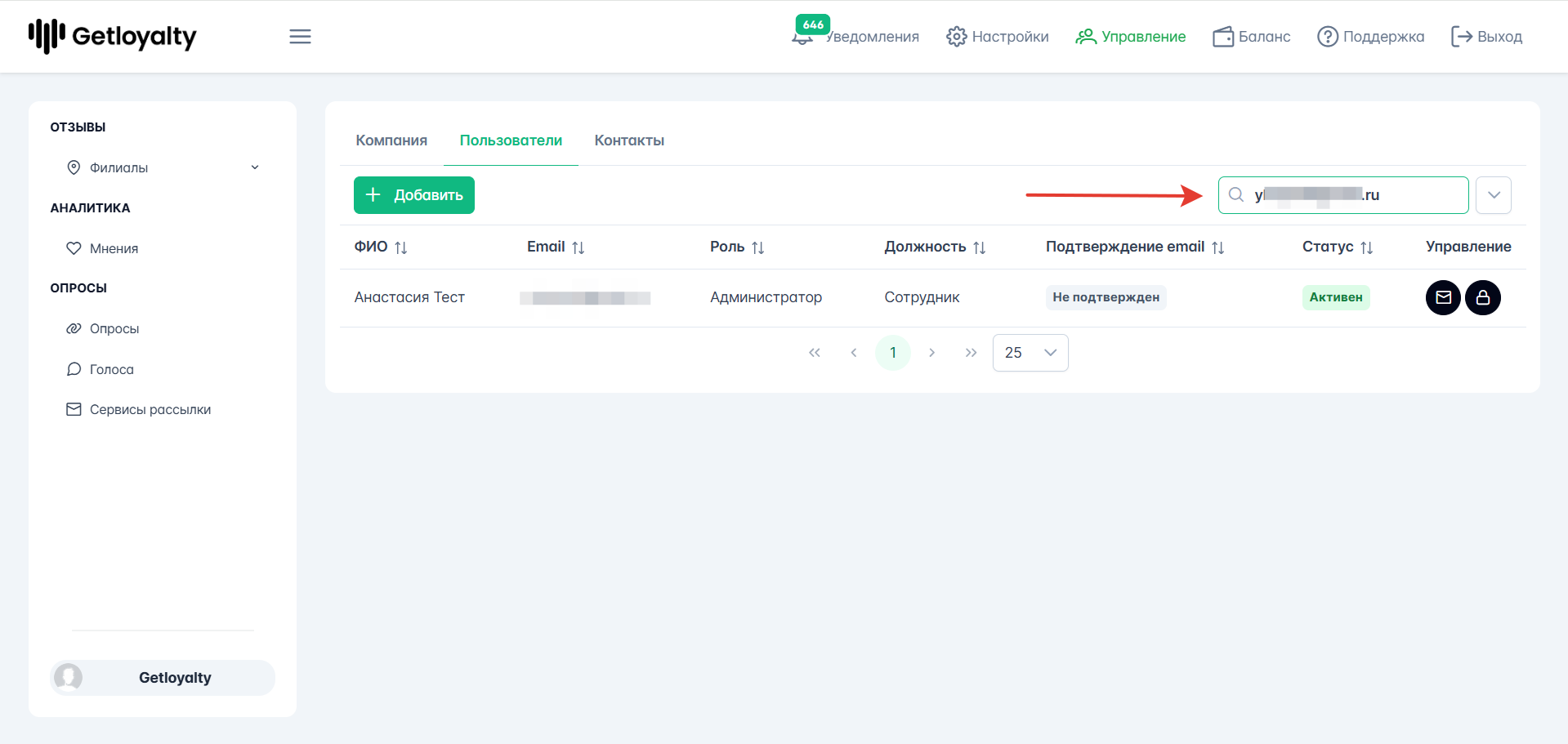The image size is (1568, 744).
Task: Click the Getloyalty logo
Action: tap(113, 37)
